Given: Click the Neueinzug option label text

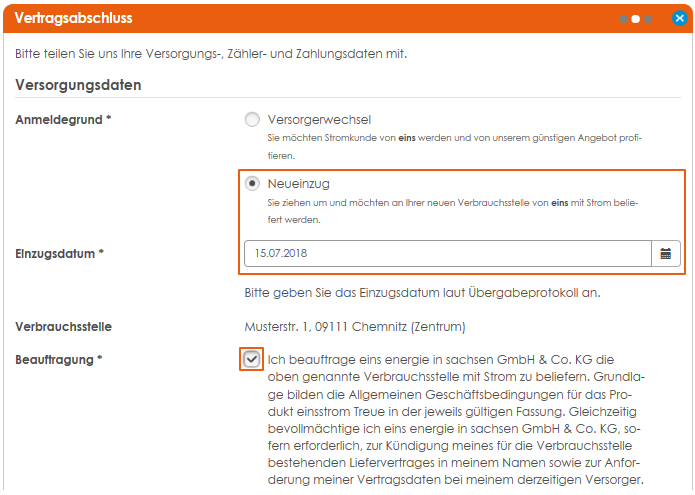Looking at the screenshot, I should pyautogui.click(x=298, y=184).
